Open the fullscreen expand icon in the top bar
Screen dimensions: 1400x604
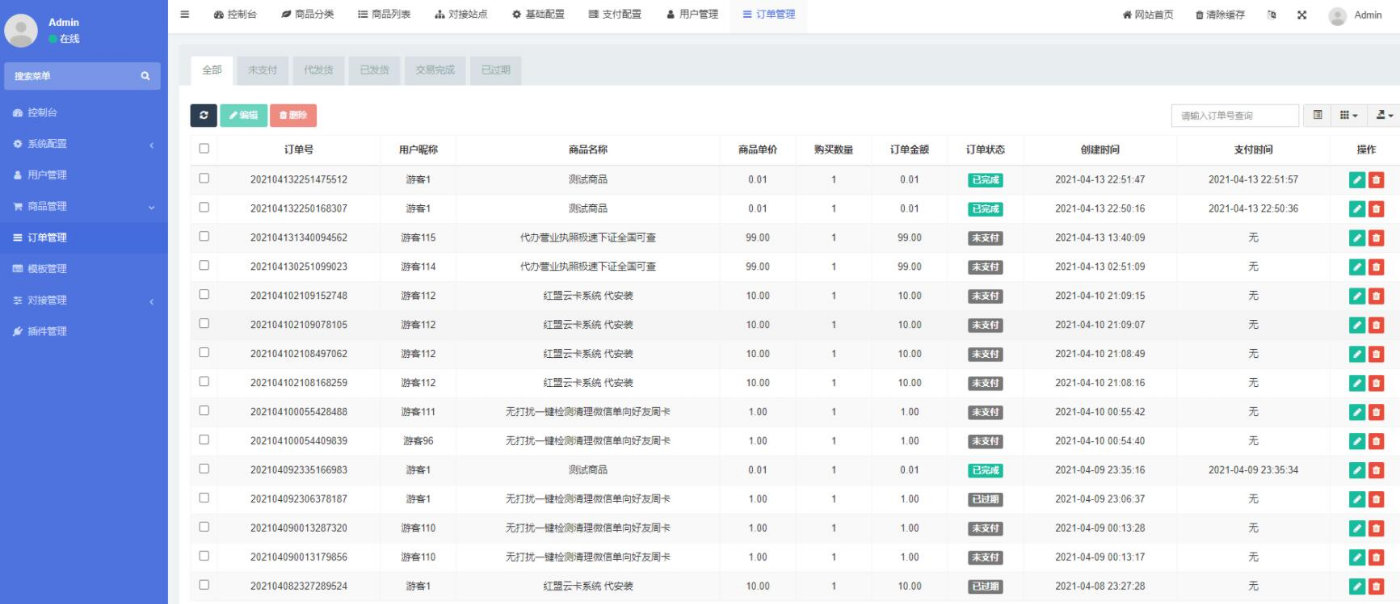coord(1300,15)
